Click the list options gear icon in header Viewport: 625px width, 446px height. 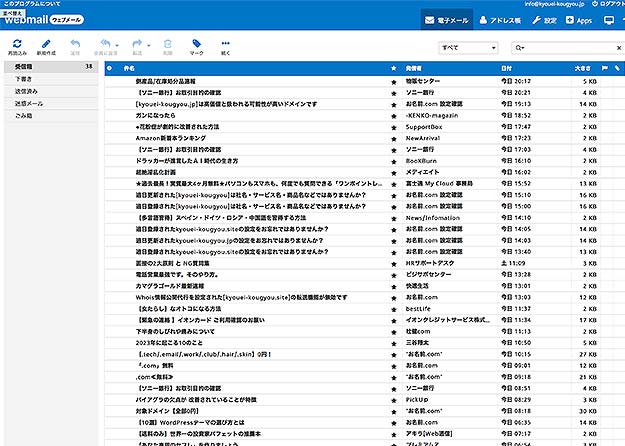(x=111, y=67)
